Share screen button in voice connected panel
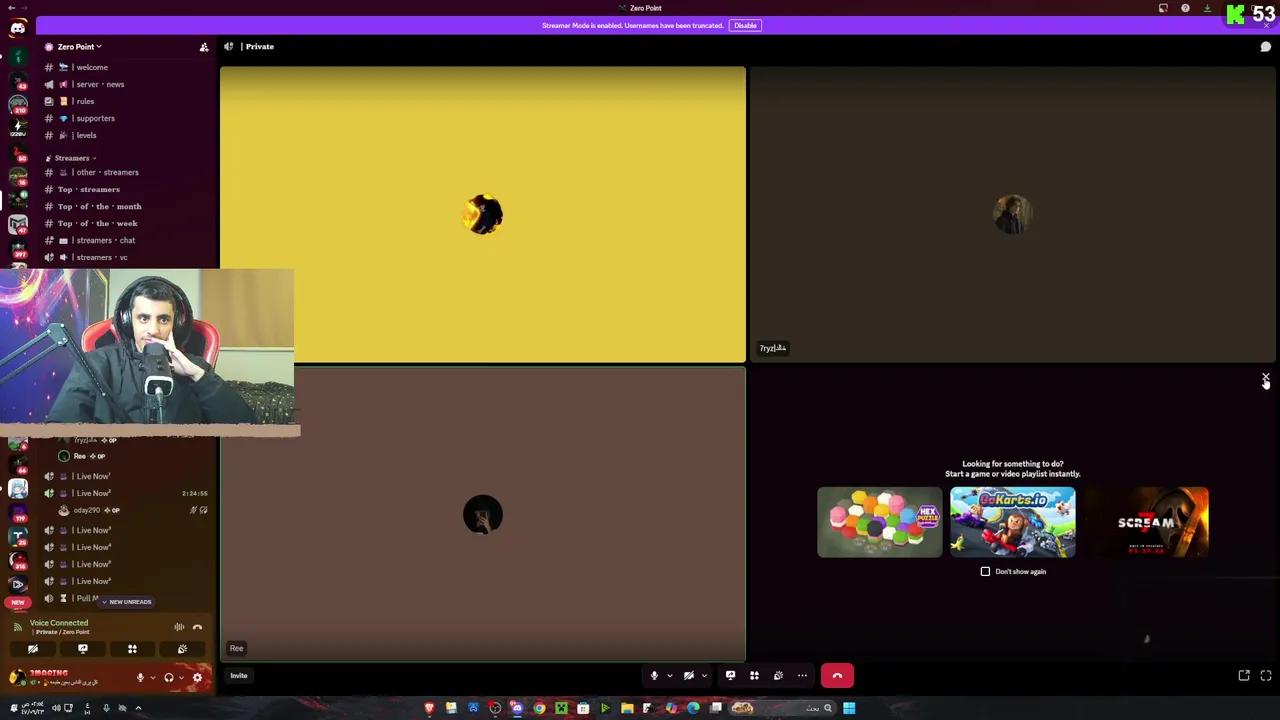 83,650
